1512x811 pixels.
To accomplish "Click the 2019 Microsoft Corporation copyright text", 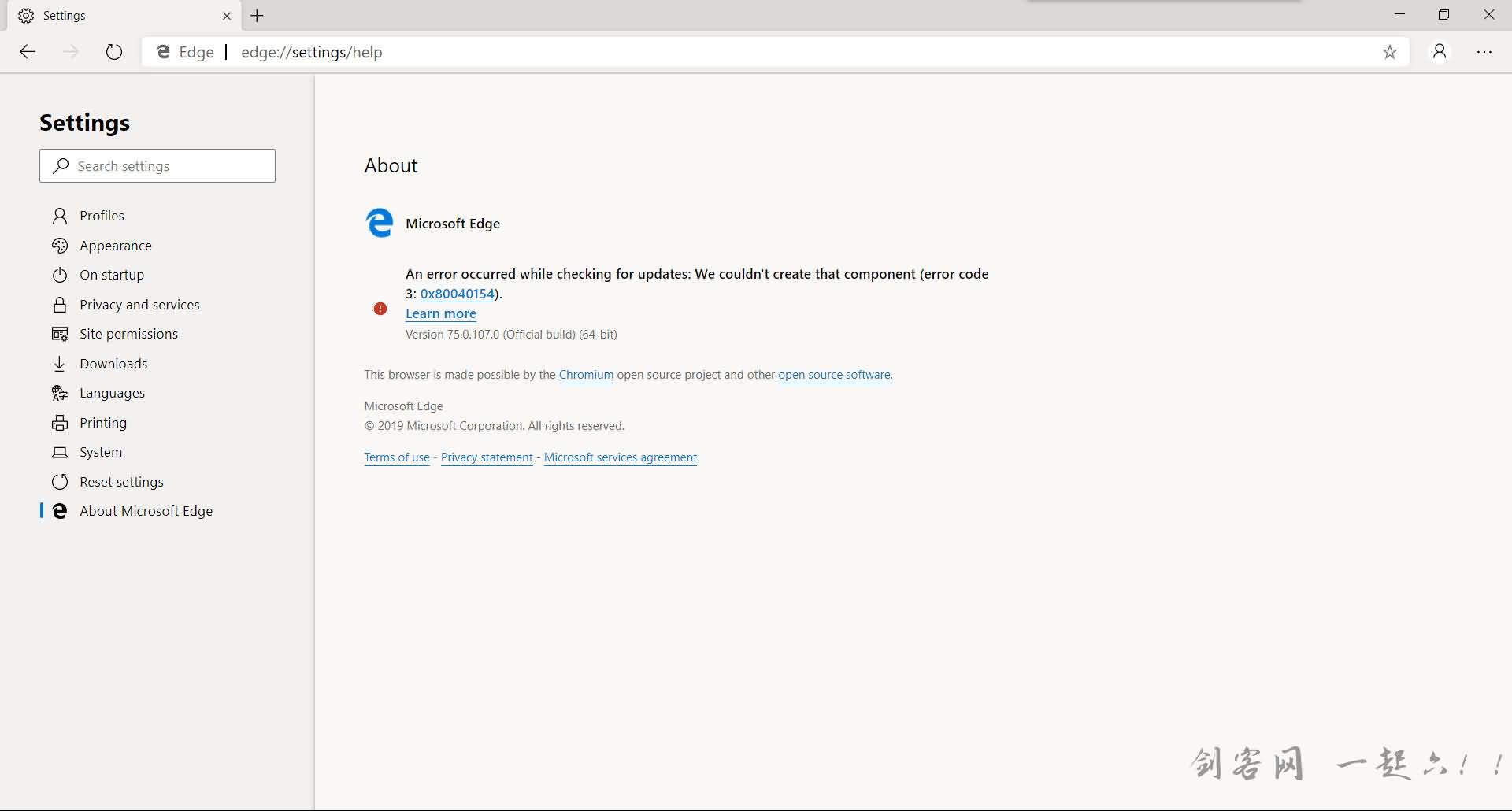I will point(495,426).
